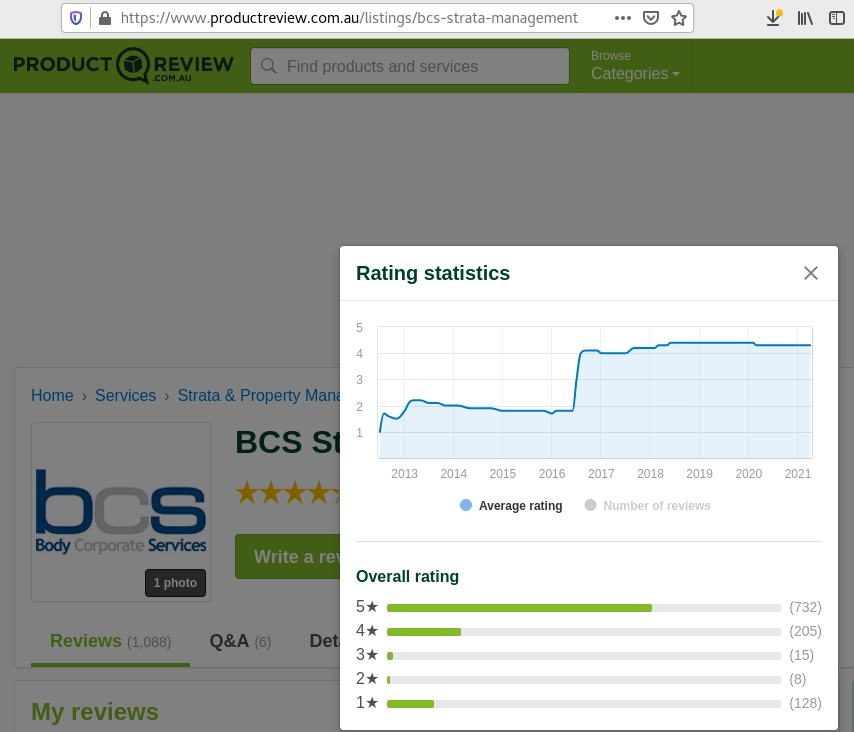Image resolution: width=854 pixels, height=732 pixels.
Task: Open the Q&A tab
Action: click(240, 642)
